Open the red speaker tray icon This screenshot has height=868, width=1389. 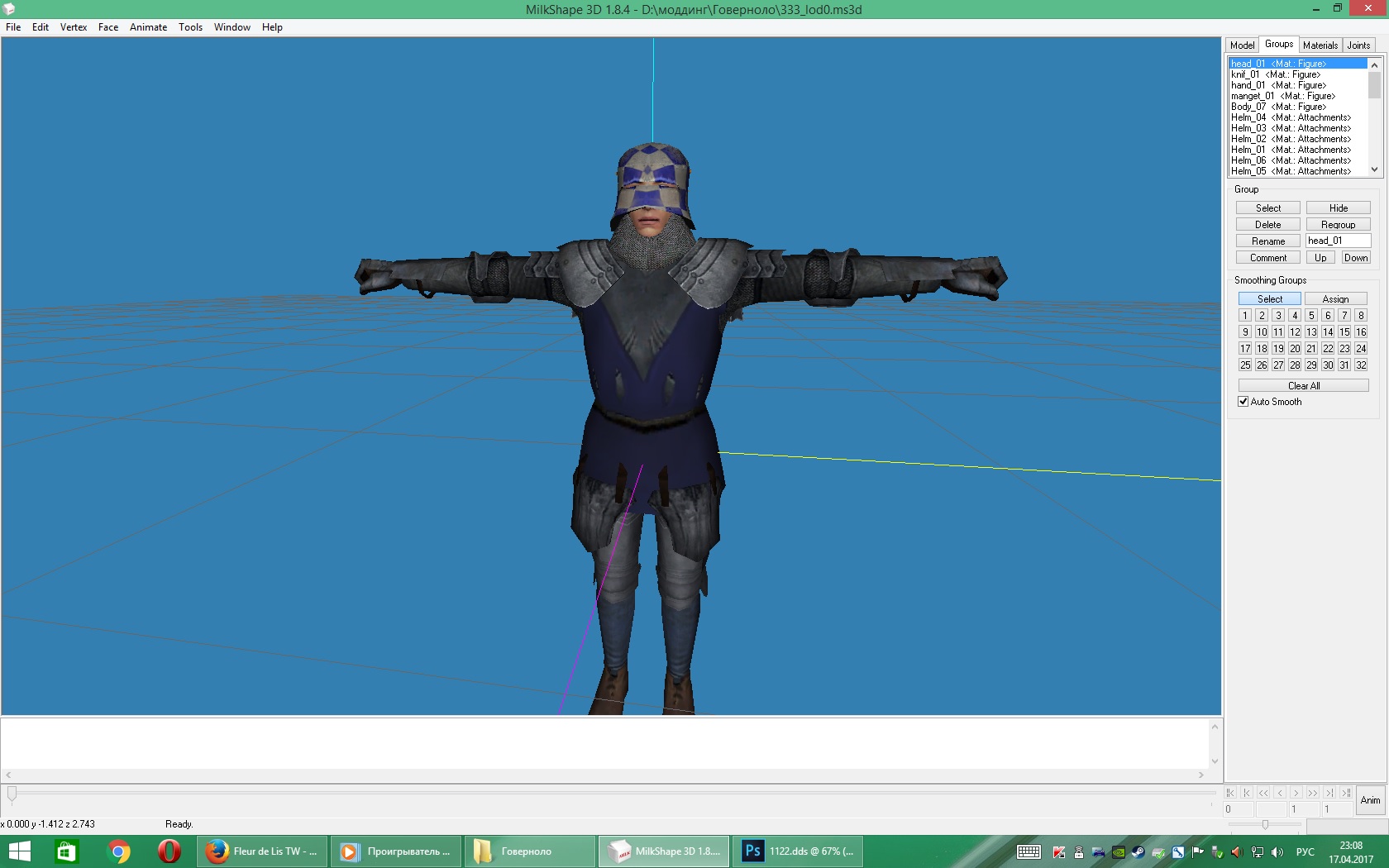[x=1237, y=852]
